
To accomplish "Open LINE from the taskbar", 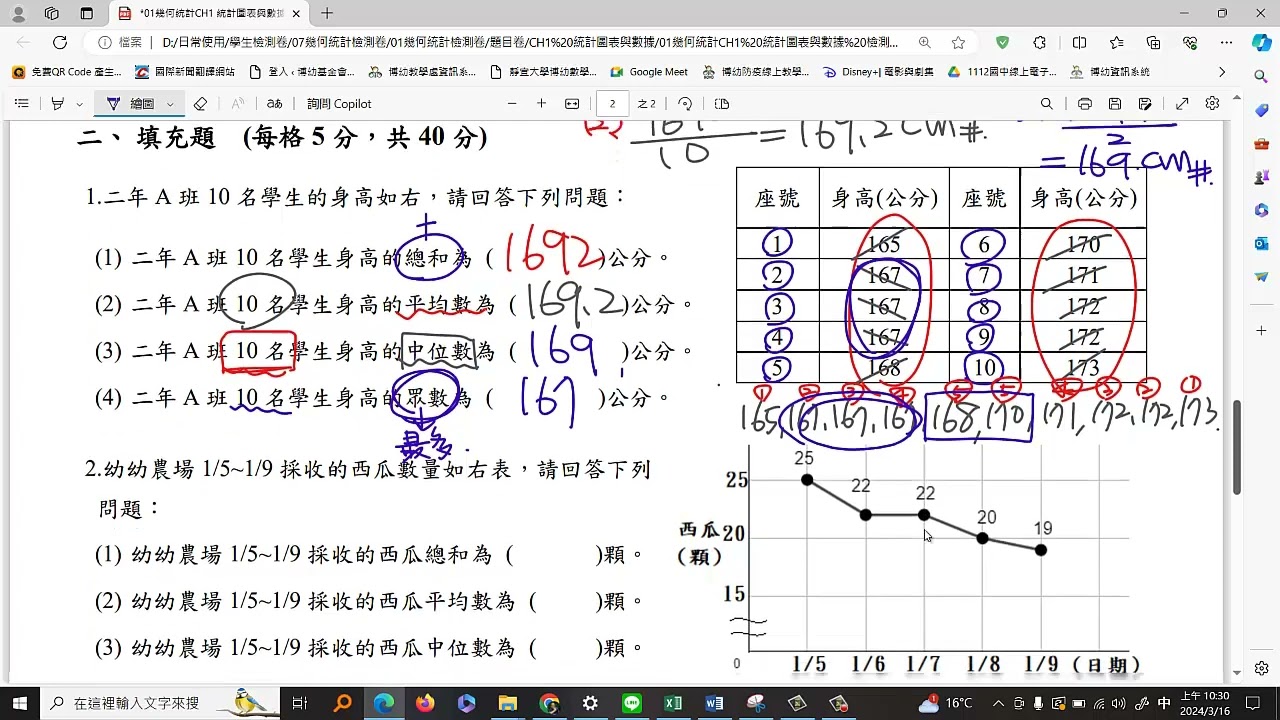I will [x=632, y=703].
